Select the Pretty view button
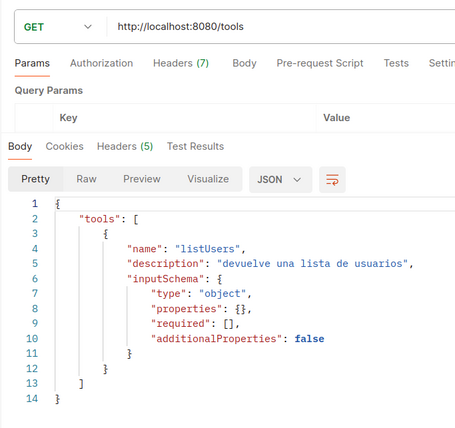 36,179
